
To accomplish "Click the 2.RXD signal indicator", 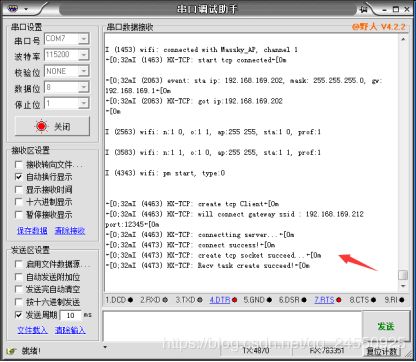I will coord(154,300).
